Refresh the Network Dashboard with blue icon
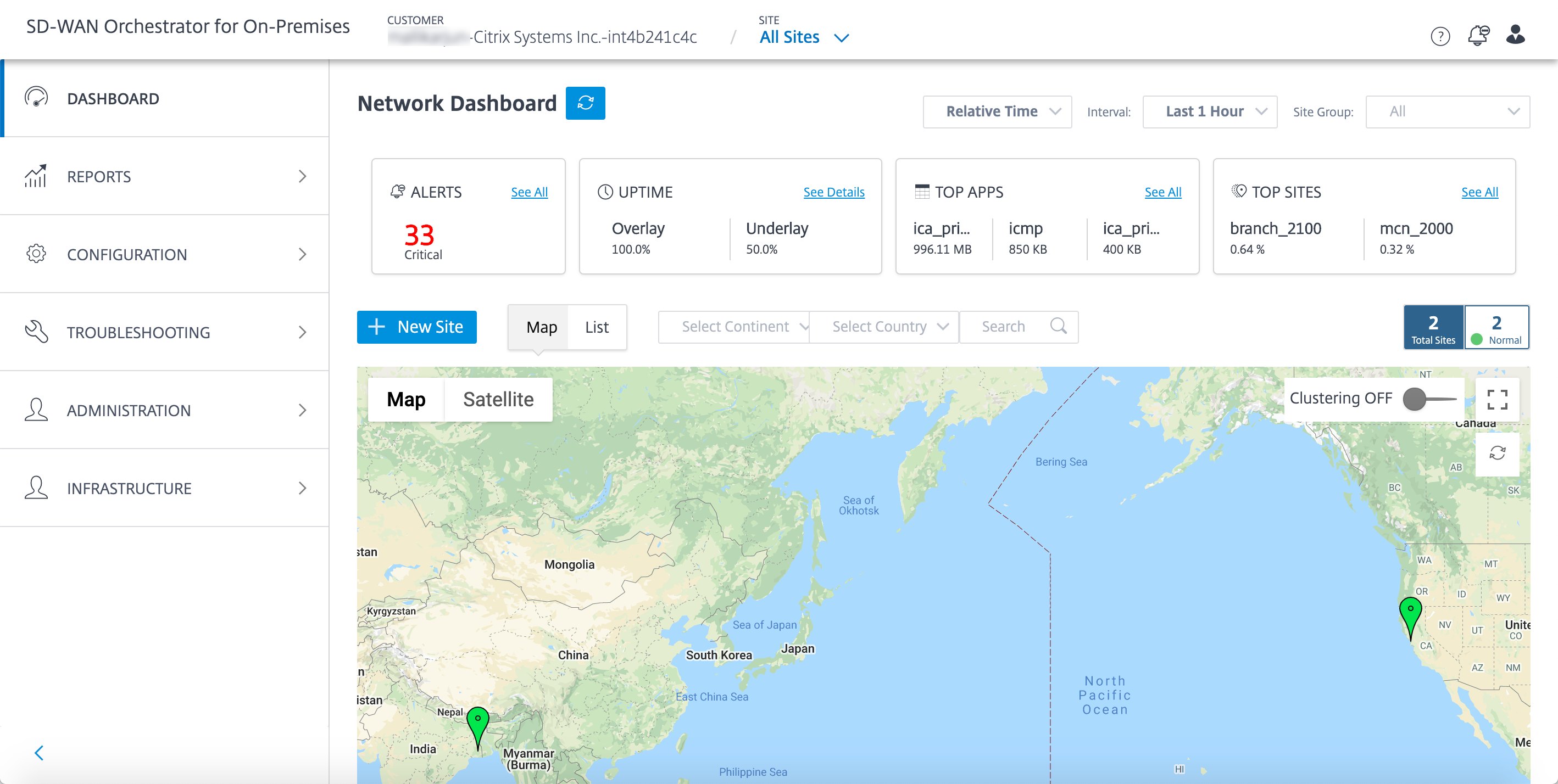 [x=585, y=103]
